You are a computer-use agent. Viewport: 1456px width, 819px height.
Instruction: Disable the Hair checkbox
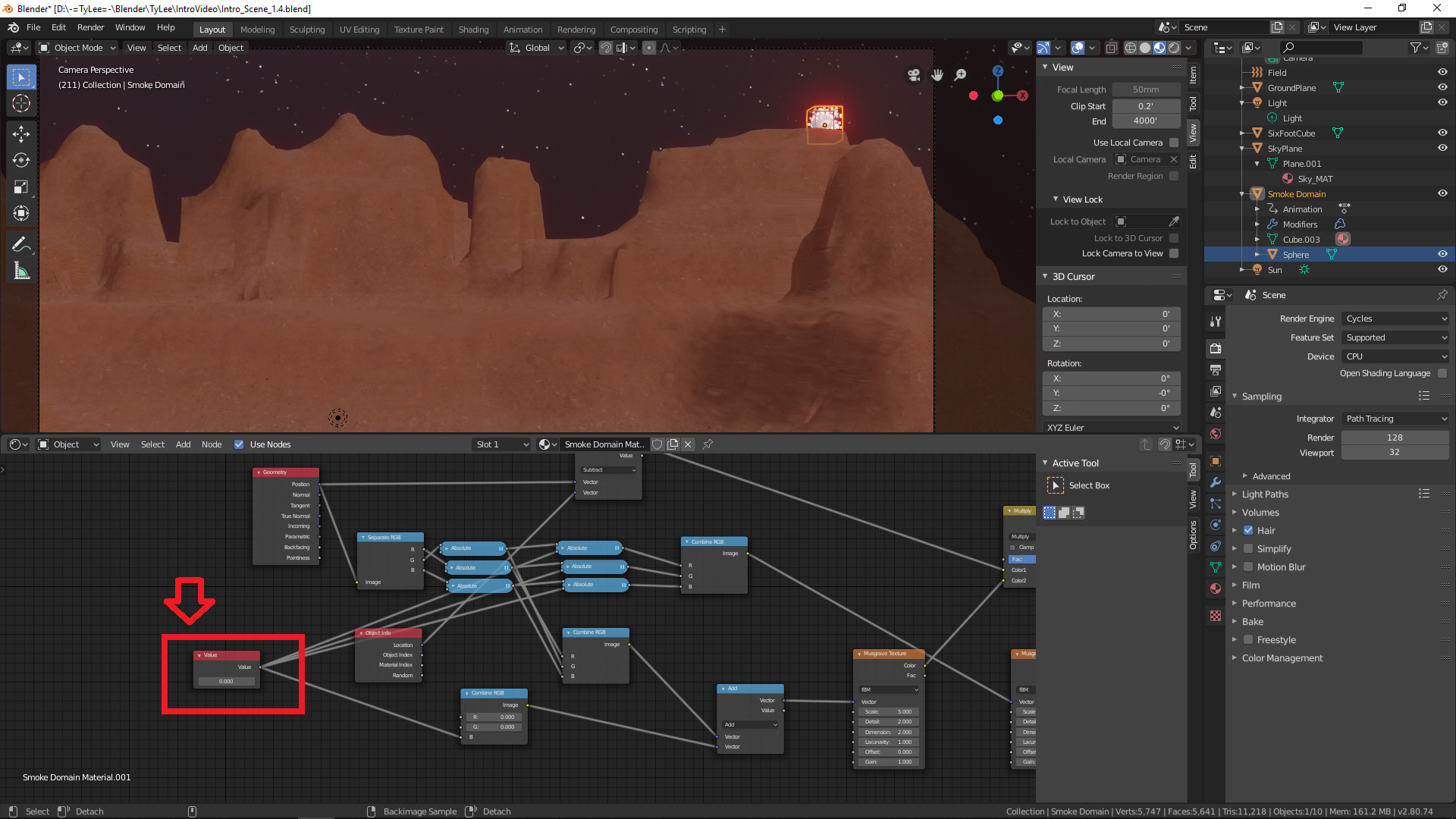[1248, 531]
